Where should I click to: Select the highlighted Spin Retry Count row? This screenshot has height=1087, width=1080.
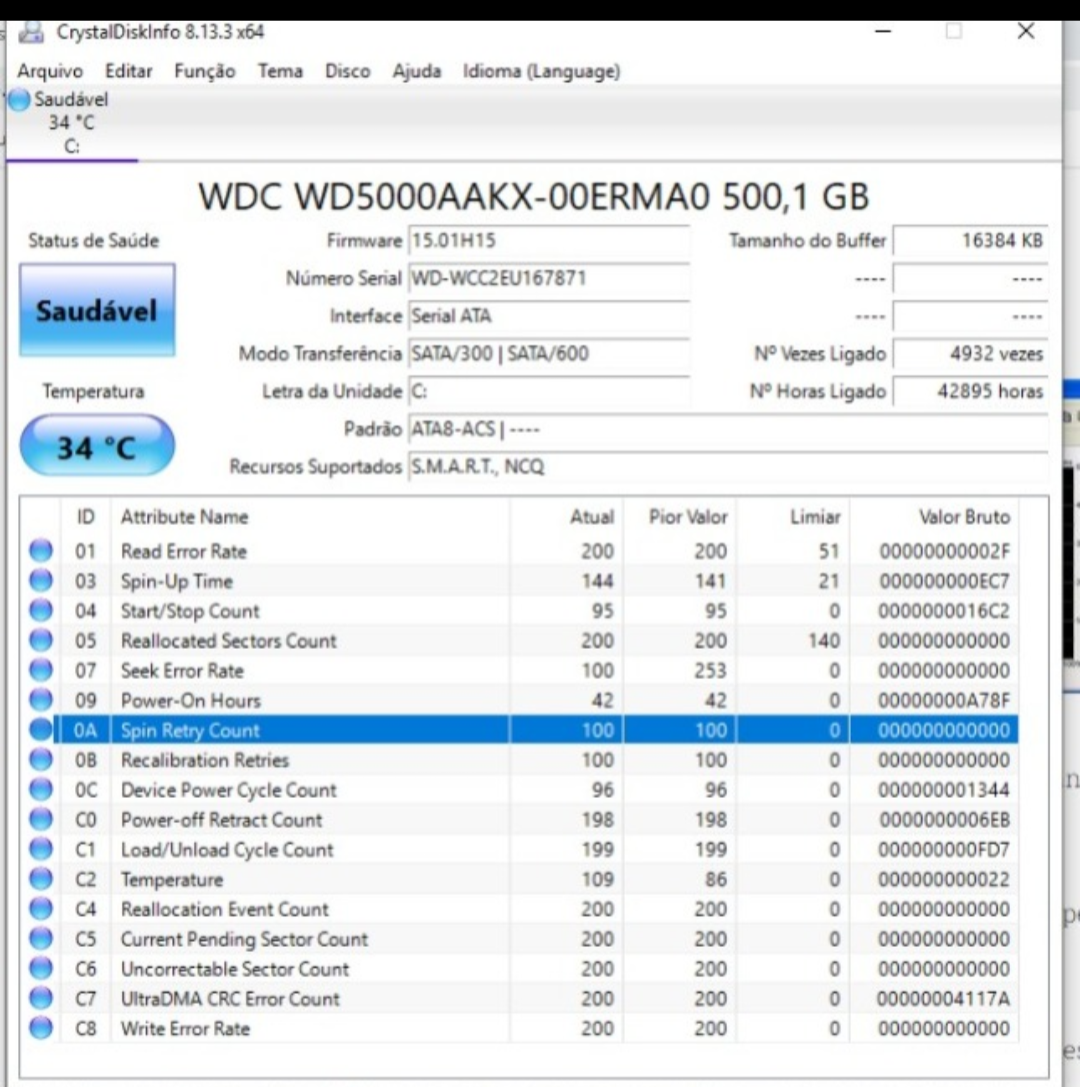click(537, 730)
